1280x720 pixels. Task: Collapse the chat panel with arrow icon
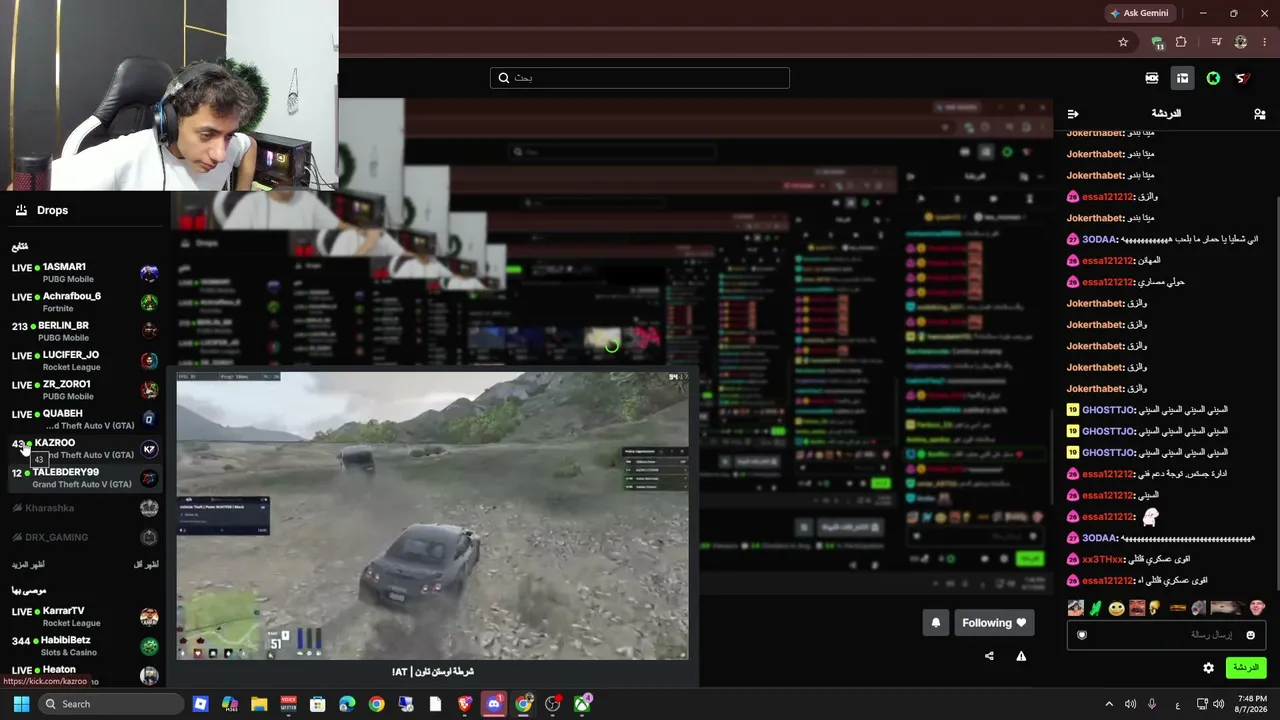pos(1073,114)
